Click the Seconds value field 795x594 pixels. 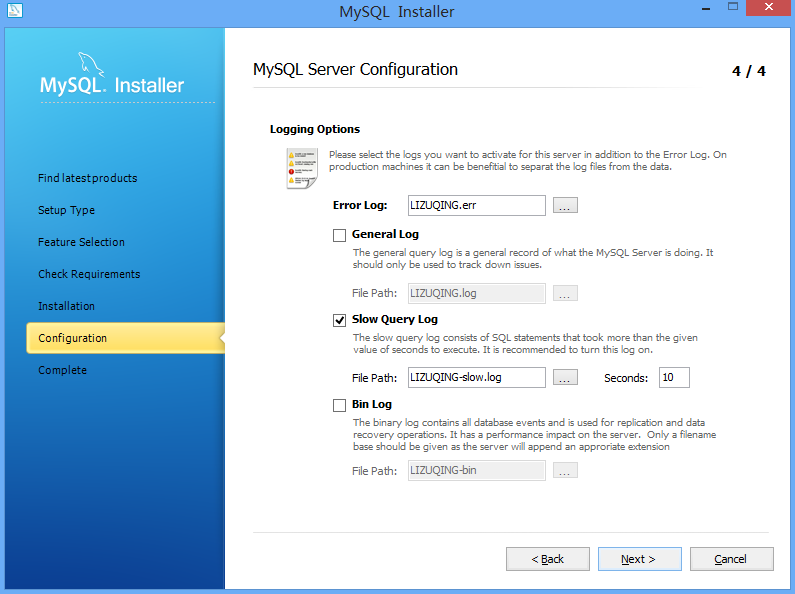pyautogui.click(x=674, y=378)
